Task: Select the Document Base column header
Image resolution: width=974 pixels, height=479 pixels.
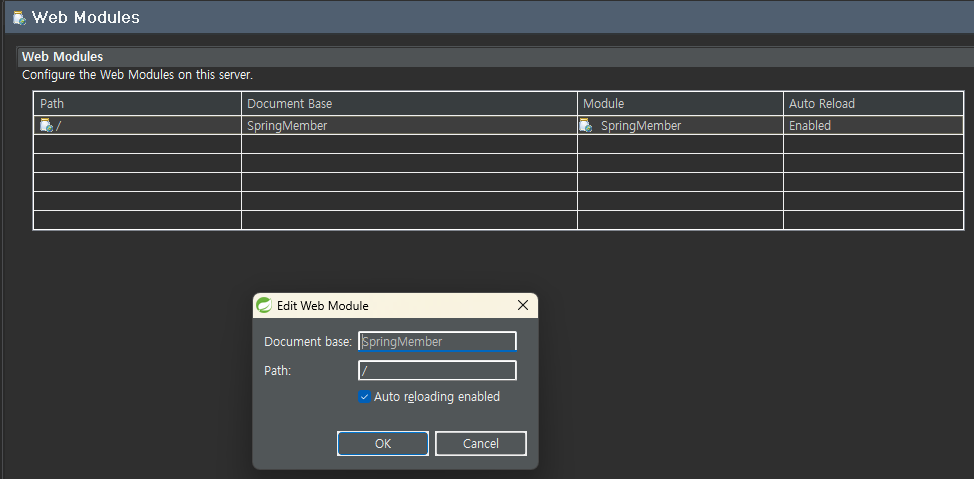Action: [x=409, y=103]
